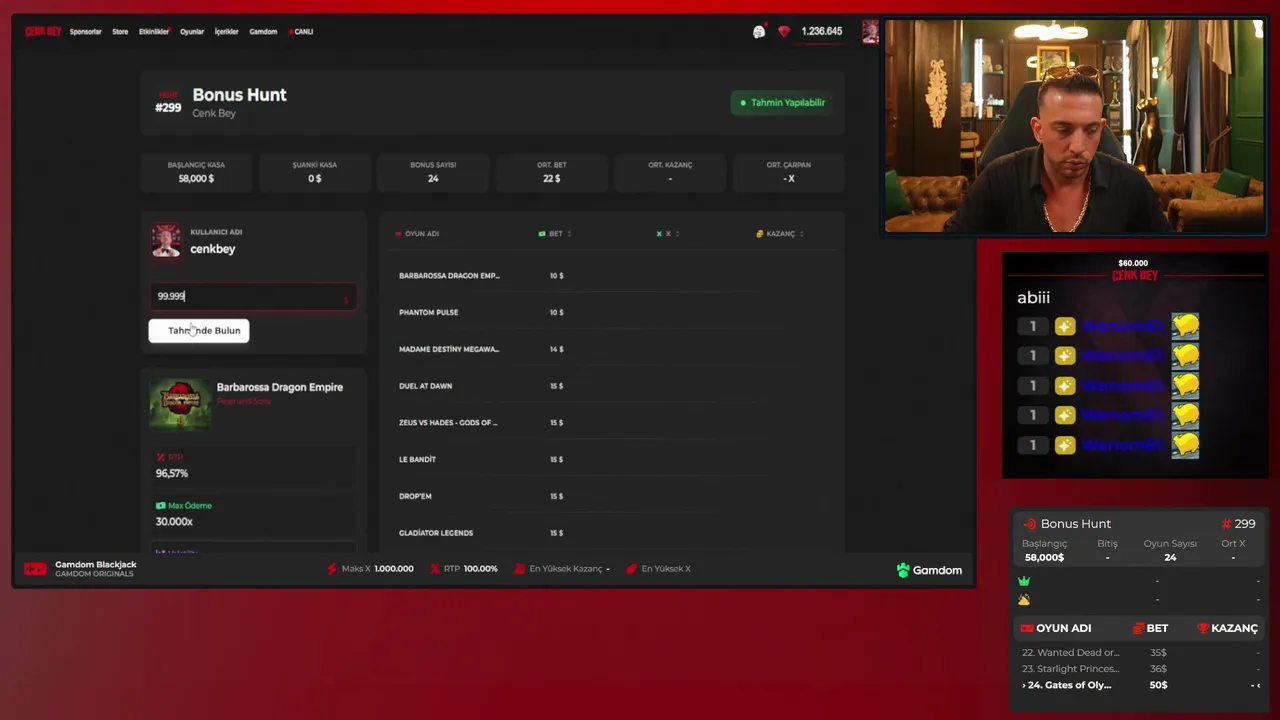Click the Barbarossa Dragon Empire game thumbnail
This screenshot has height=720, width=1280.
click(x=180, y=403)
